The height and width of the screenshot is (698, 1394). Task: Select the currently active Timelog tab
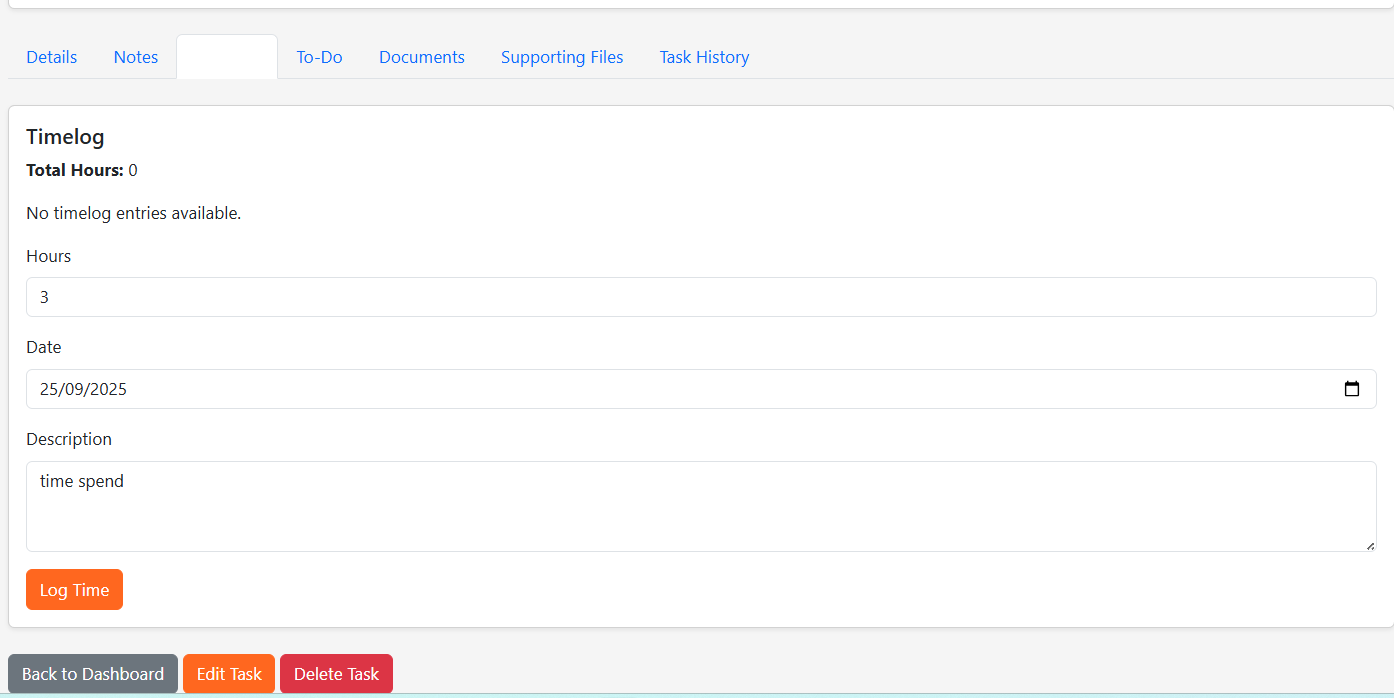click(x=226, y=57)
